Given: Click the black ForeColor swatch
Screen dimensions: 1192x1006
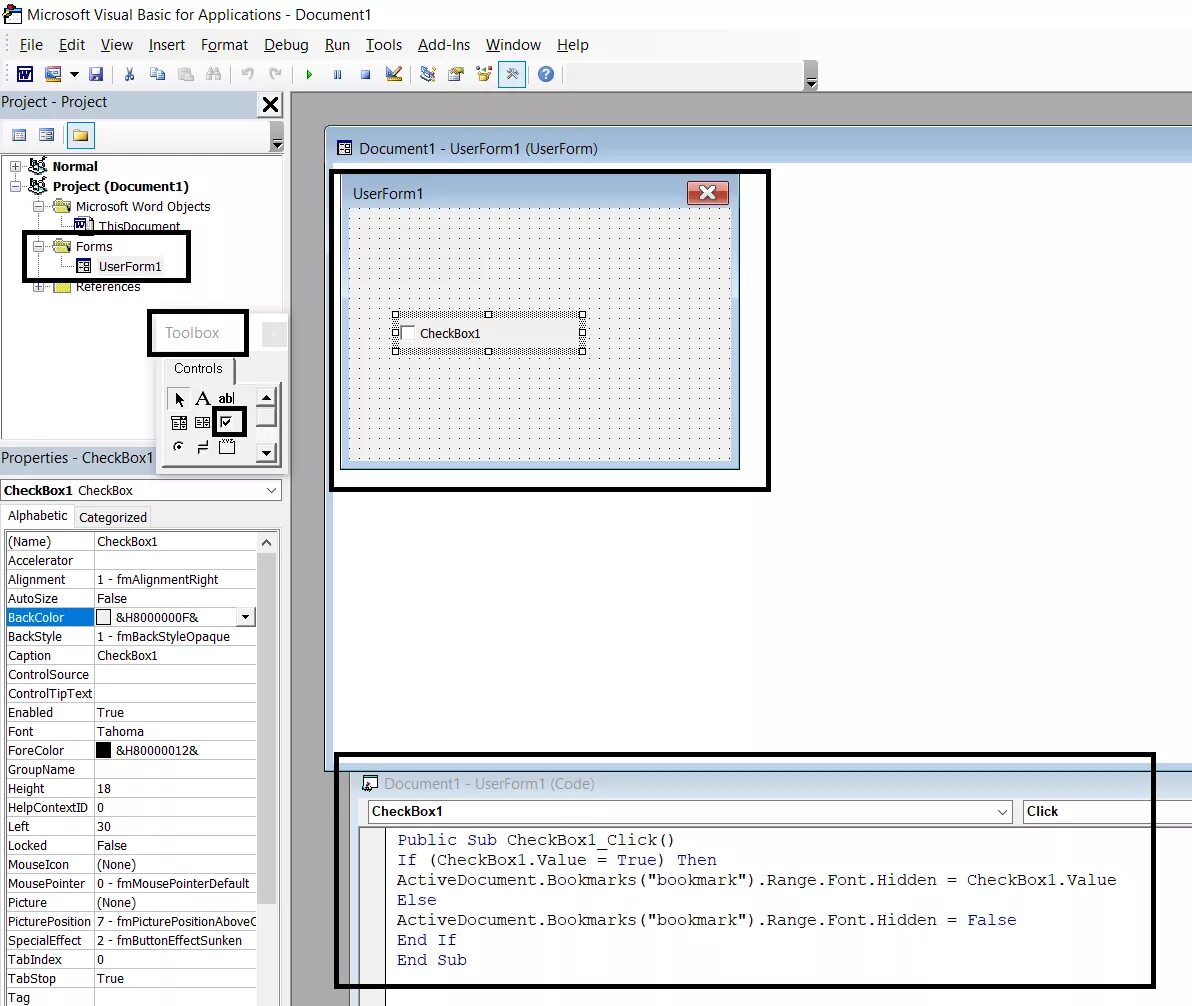Looking at the screenshot, I should pyautogui.click(x=103, y=751).
